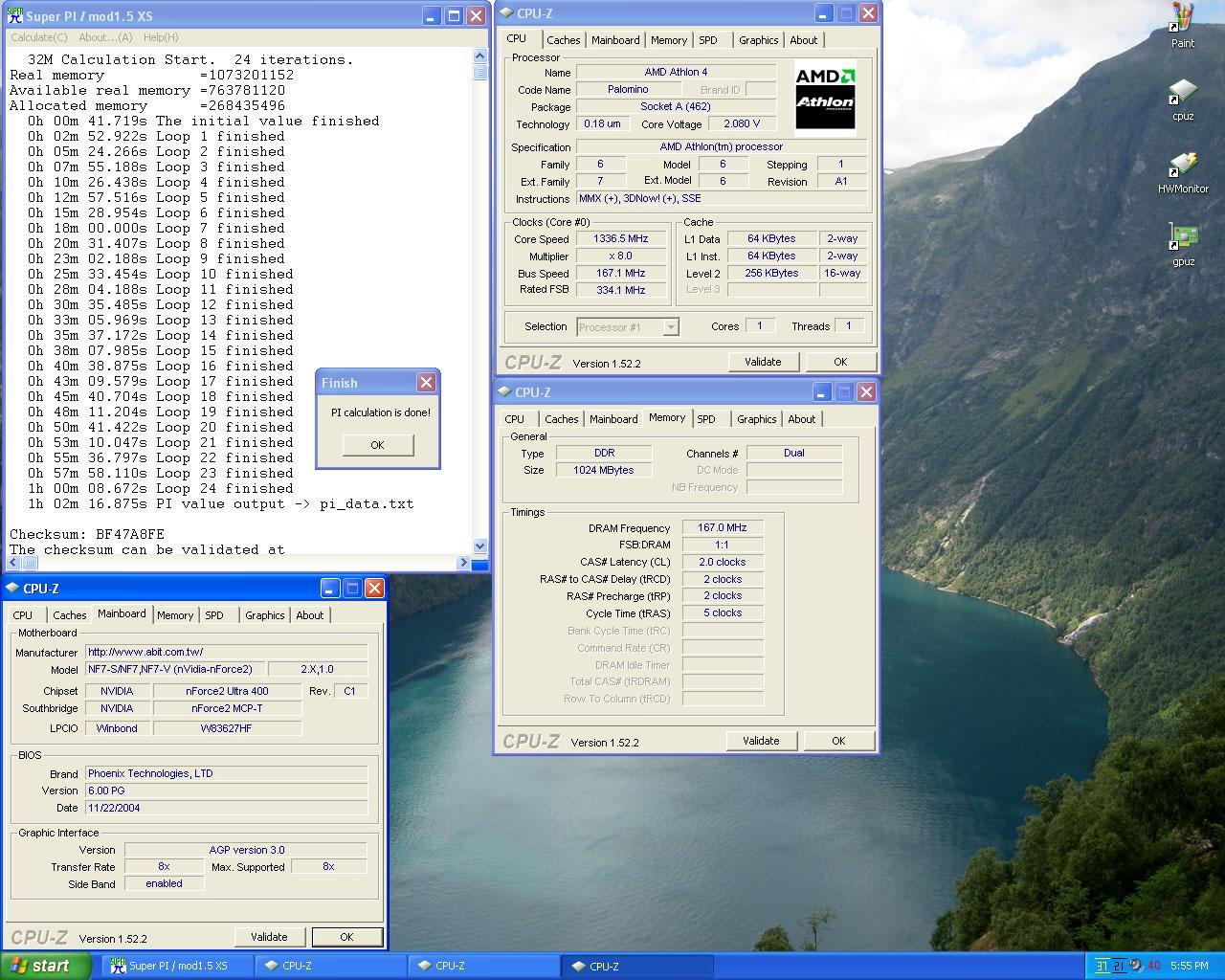Click the Mainboard CPU-Z window title icon
Screen dimensions: 1225x980
point(11,589)
